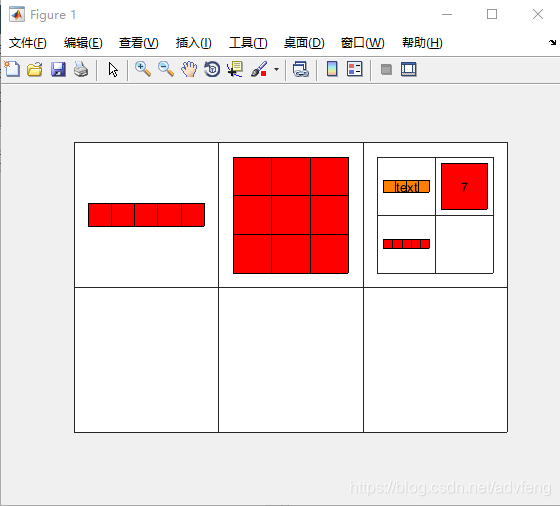560x506 pixels.
Task: Open the 插入(I) menu
Action: point(194,43)
